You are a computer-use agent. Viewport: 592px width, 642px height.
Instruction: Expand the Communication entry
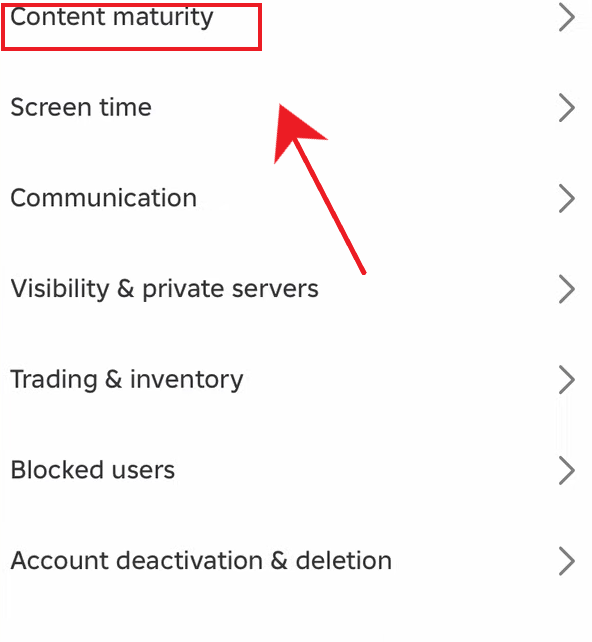pos(296,199)
